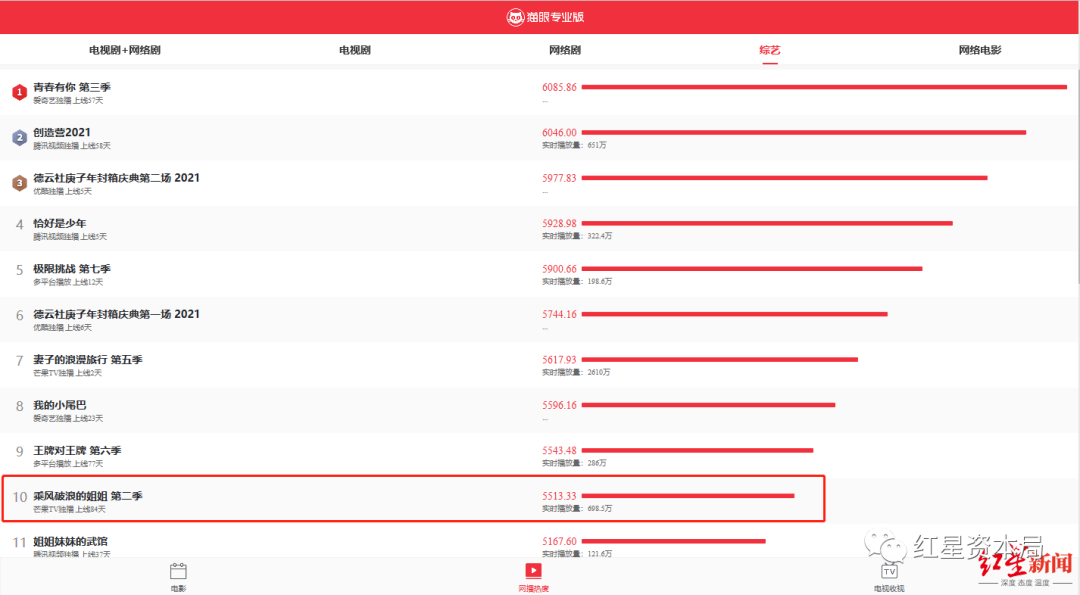Click the rank number 10

19,497
